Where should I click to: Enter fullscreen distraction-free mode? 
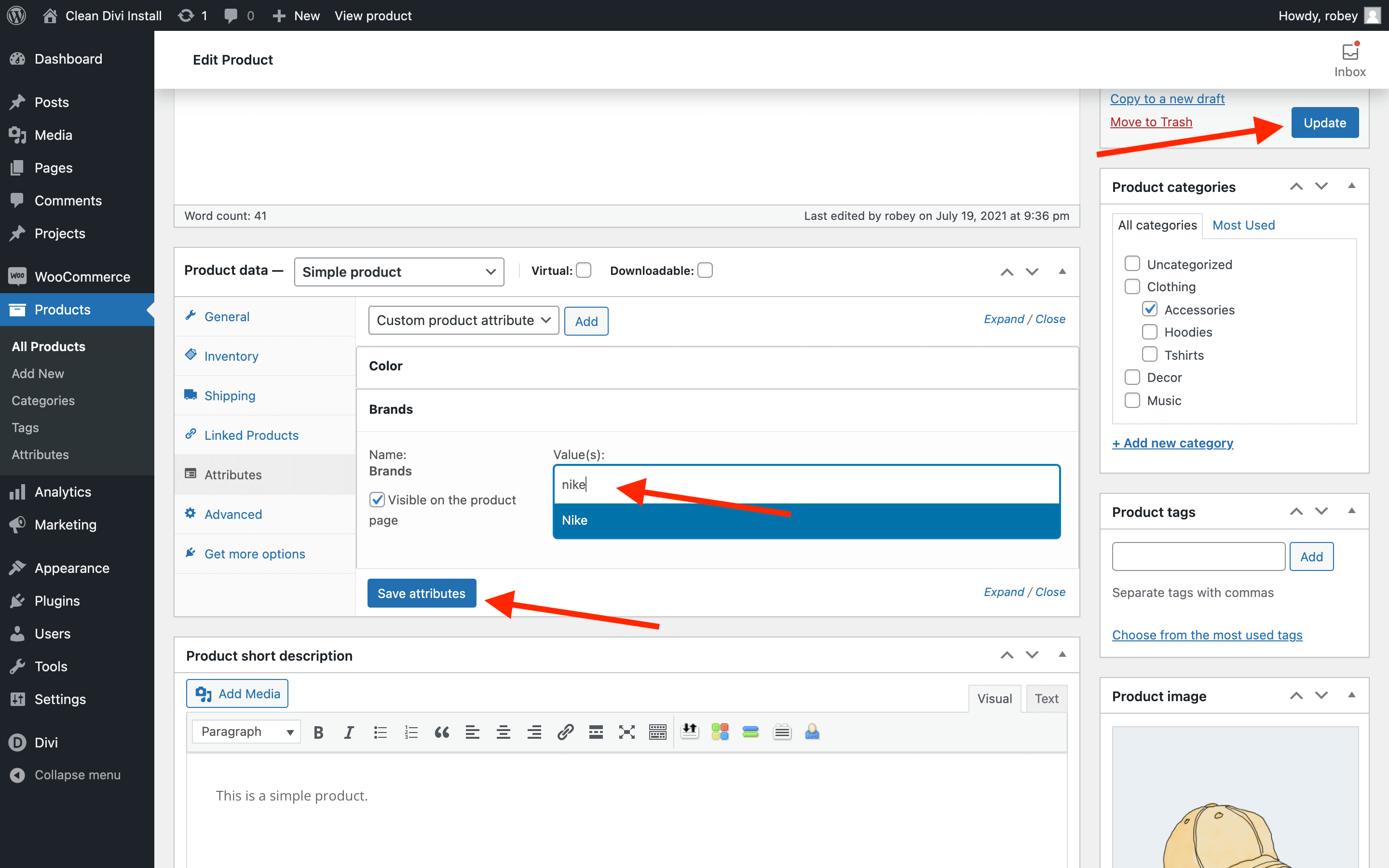(627, 732)
